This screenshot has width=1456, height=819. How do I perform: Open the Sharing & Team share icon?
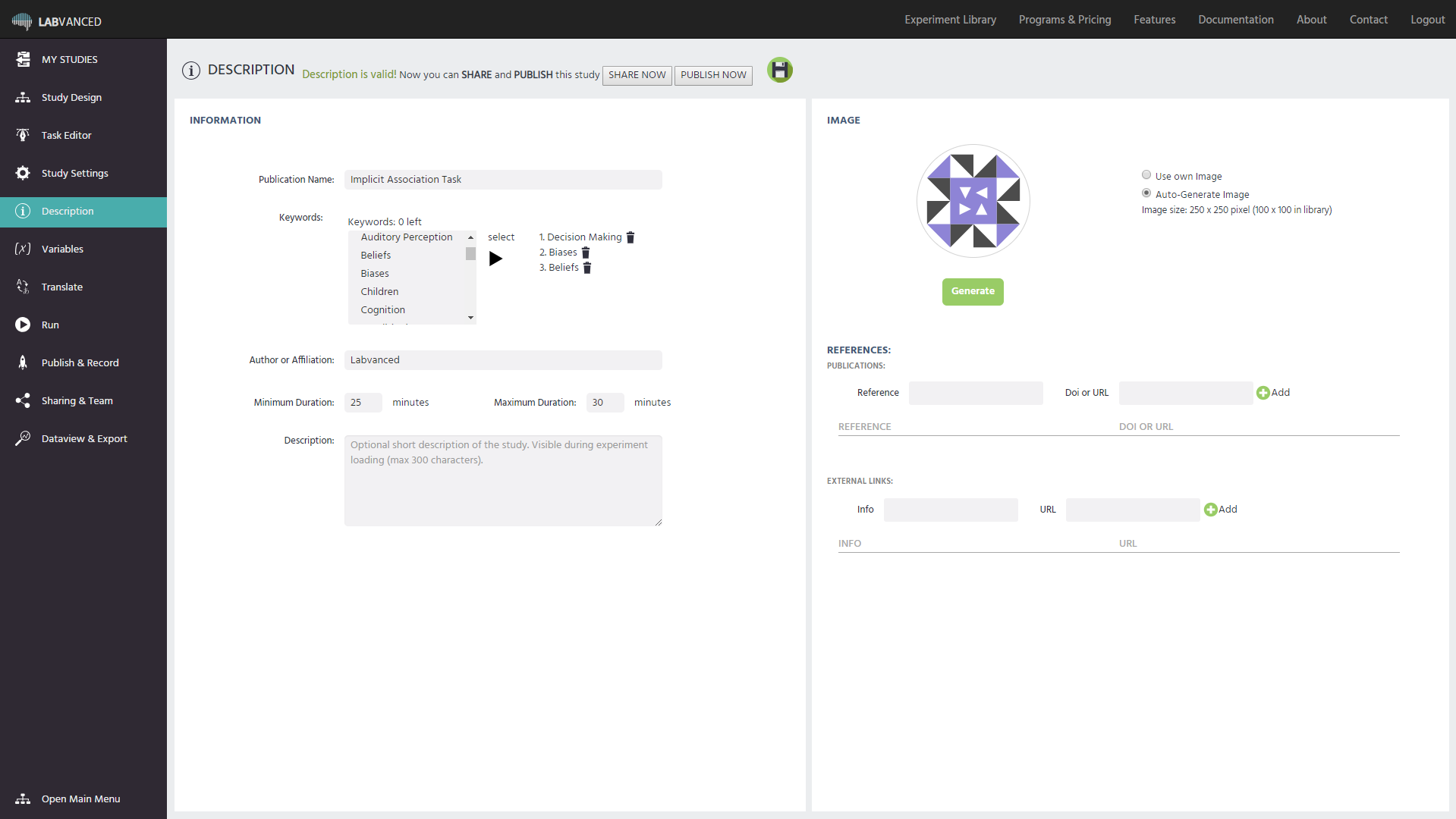(x=23, y=400)
